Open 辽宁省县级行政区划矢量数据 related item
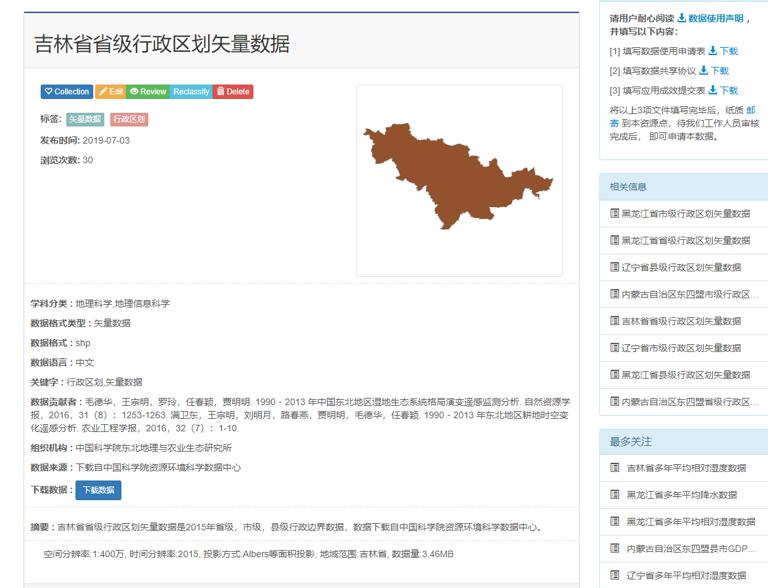768x588 pixels. (x=681, y=267)
